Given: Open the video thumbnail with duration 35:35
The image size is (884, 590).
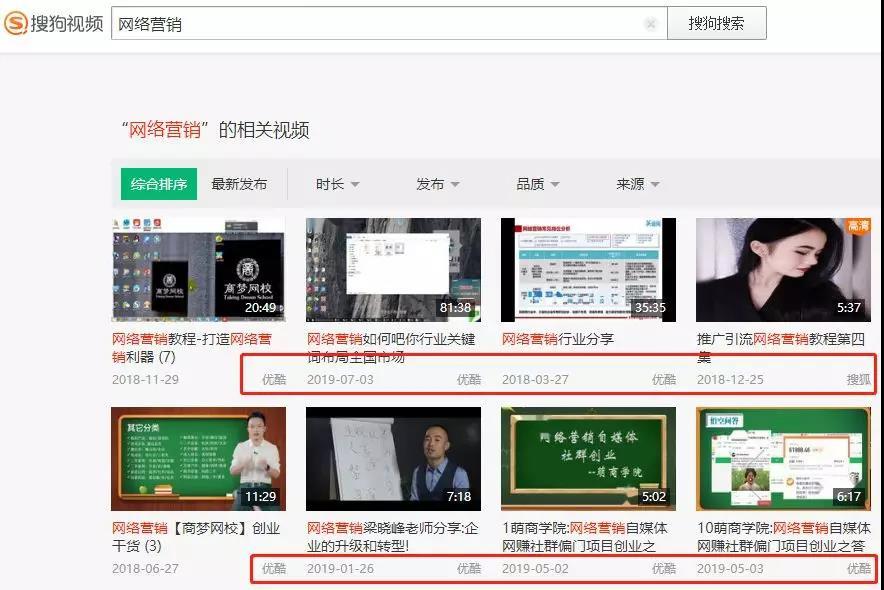Looking at the screenshot, I should coord(588,270).
